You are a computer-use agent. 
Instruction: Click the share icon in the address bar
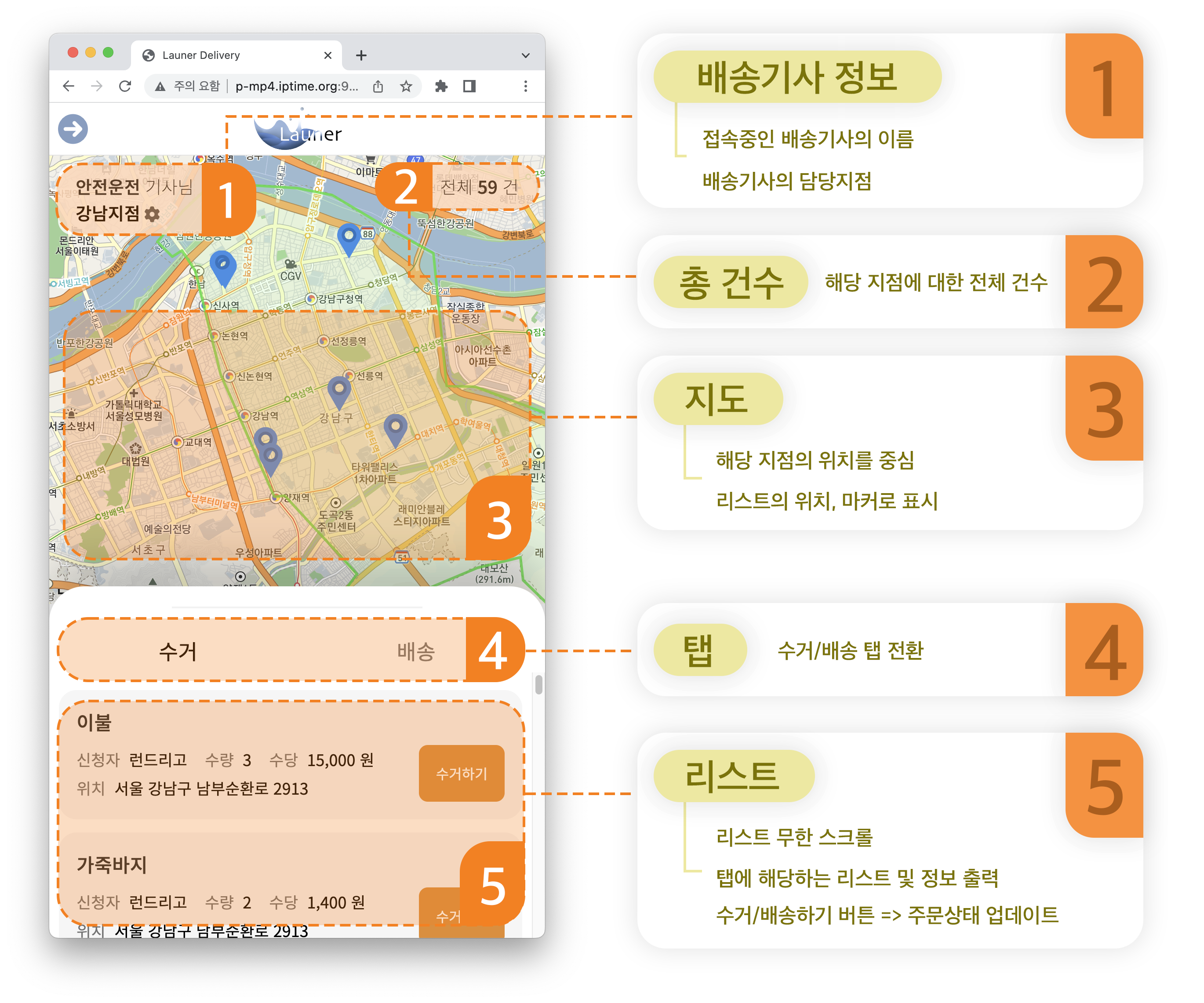(x=378, y=86)
